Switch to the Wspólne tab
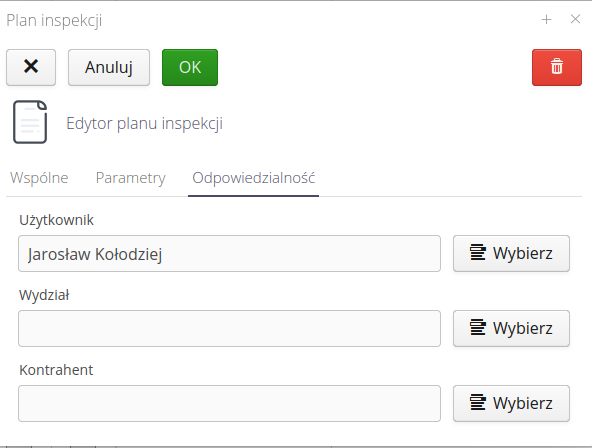The image size is (592, 448). (x=39, y=178)
